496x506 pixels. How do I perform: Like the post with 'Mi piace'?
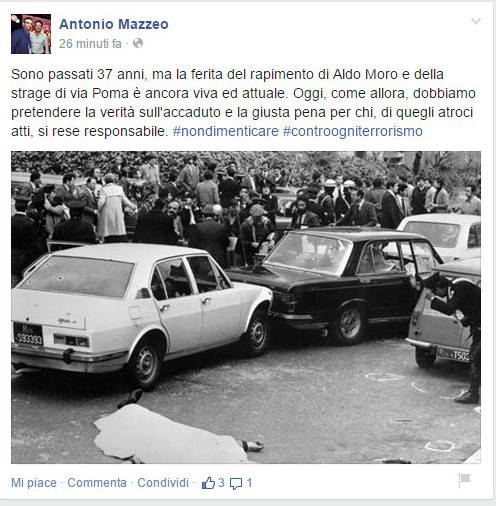[34, 483]
